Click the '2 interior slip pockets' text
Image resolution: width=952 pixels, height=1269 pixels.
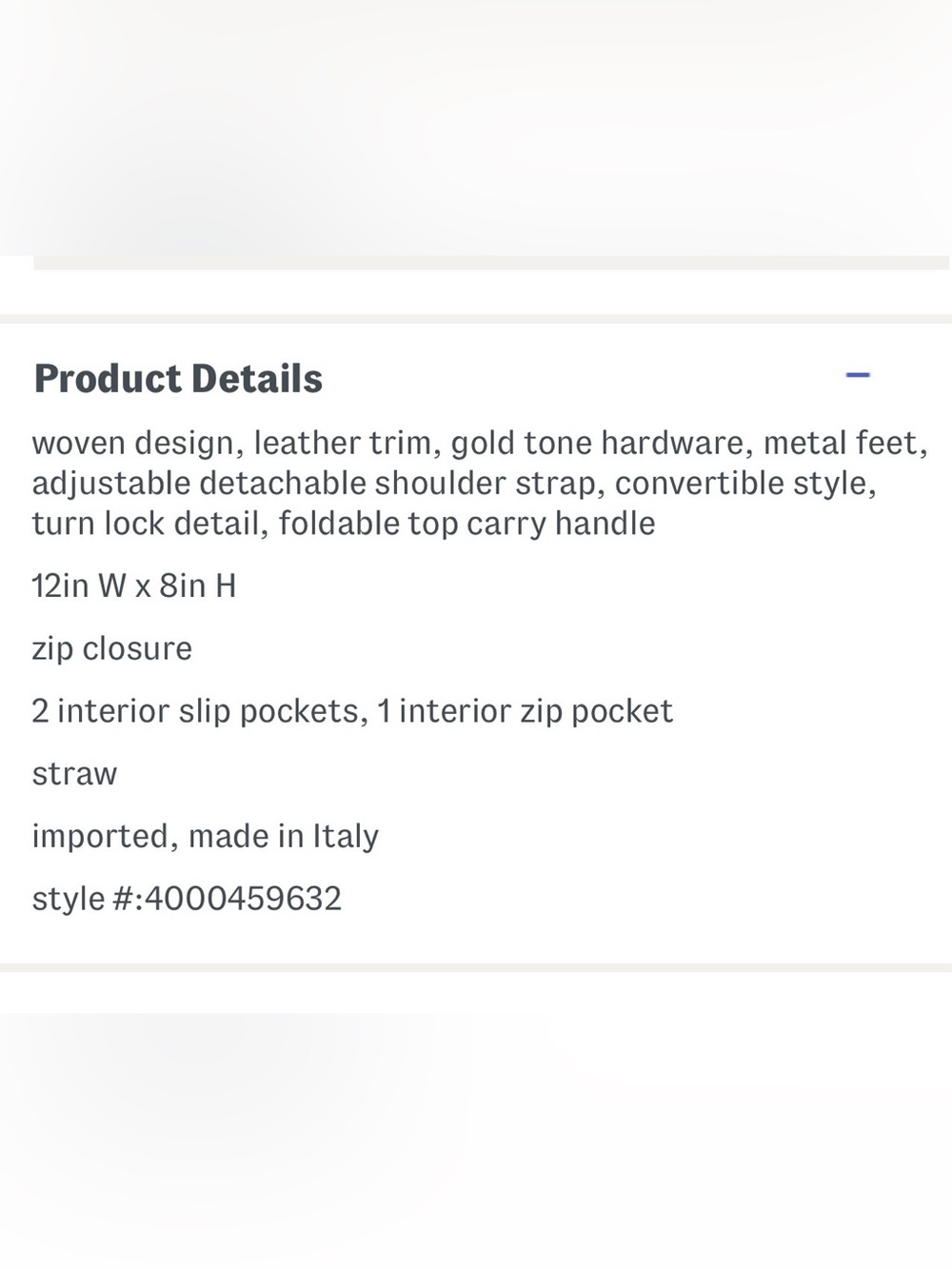click(195, 711)
